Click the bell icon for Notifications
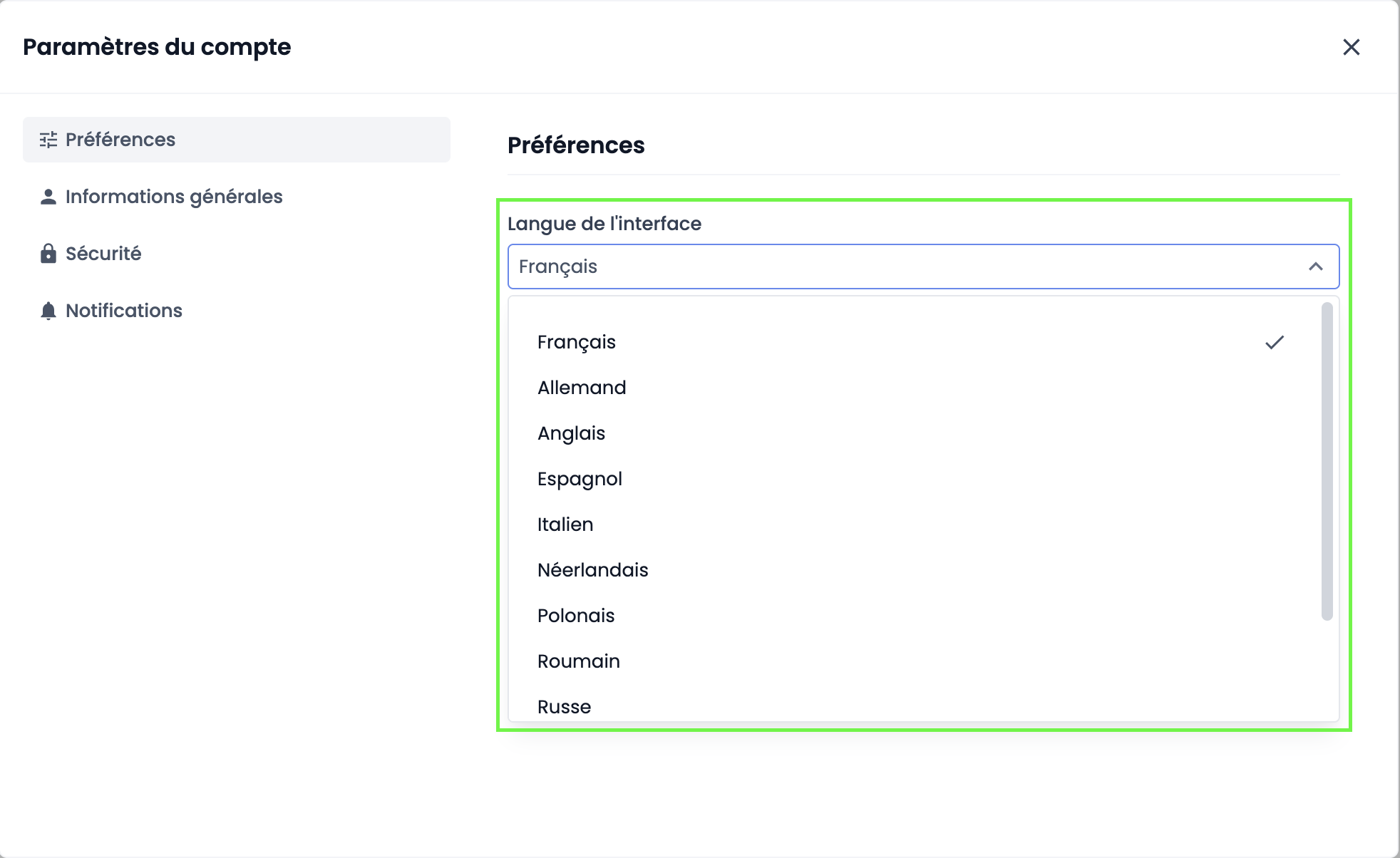 tap(48, 311)
